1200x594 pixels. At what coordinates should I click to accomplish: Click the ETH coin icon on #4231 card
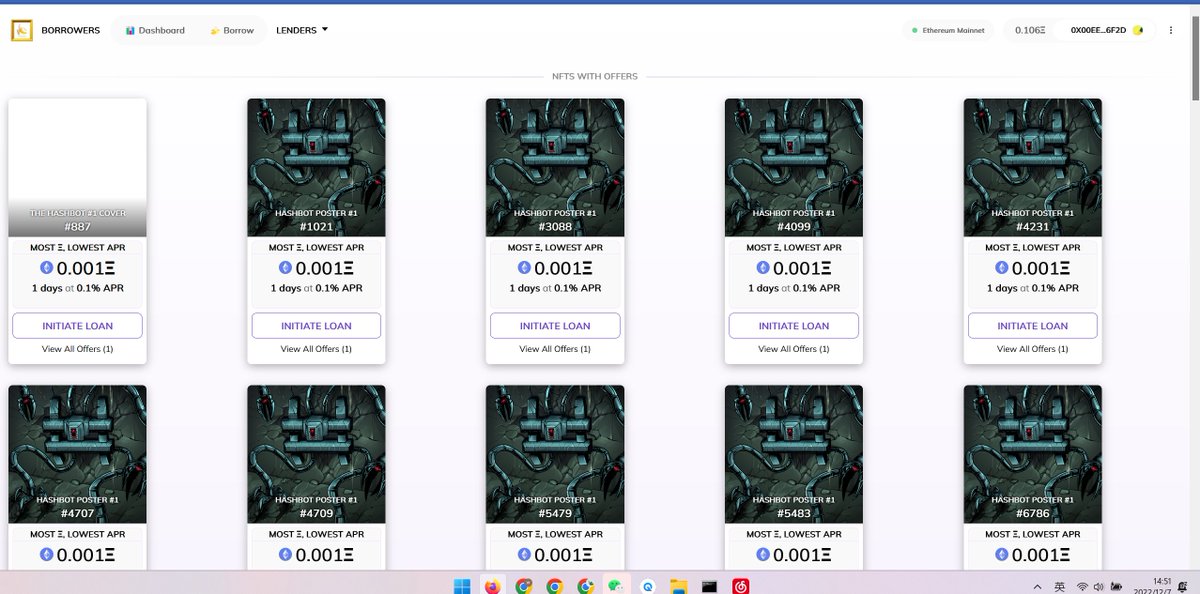[1002, 268]
